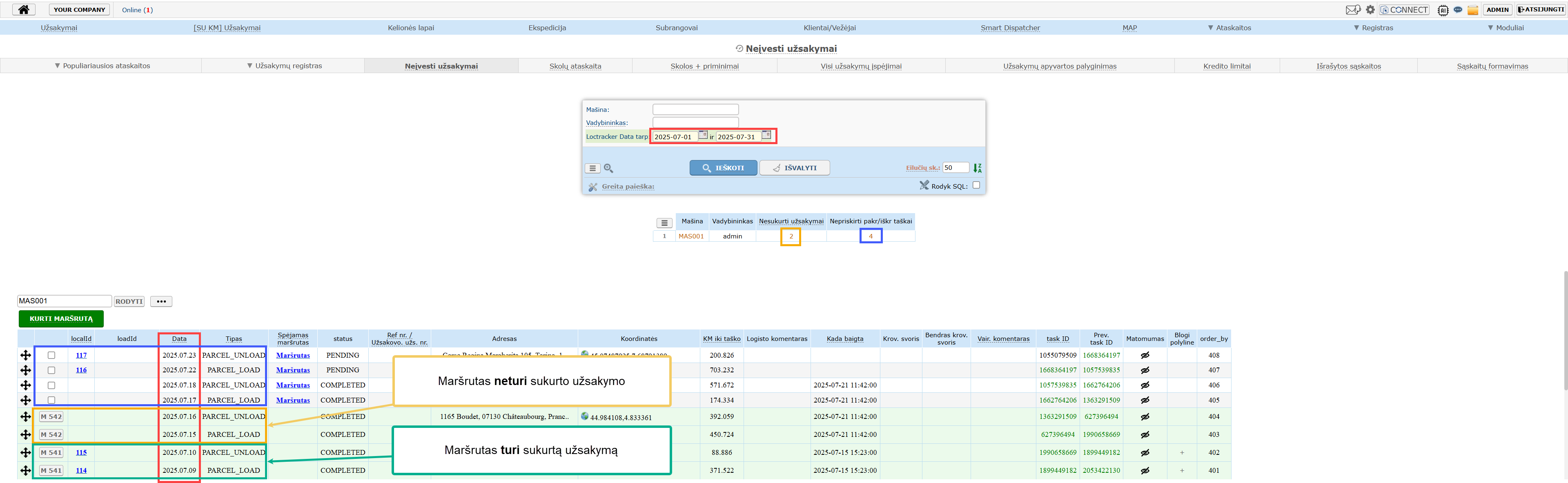The width and height of the screenshot is (1568, 483).
Task: Click the KURTI MARŠRUTĄ button
Action: 61,319
